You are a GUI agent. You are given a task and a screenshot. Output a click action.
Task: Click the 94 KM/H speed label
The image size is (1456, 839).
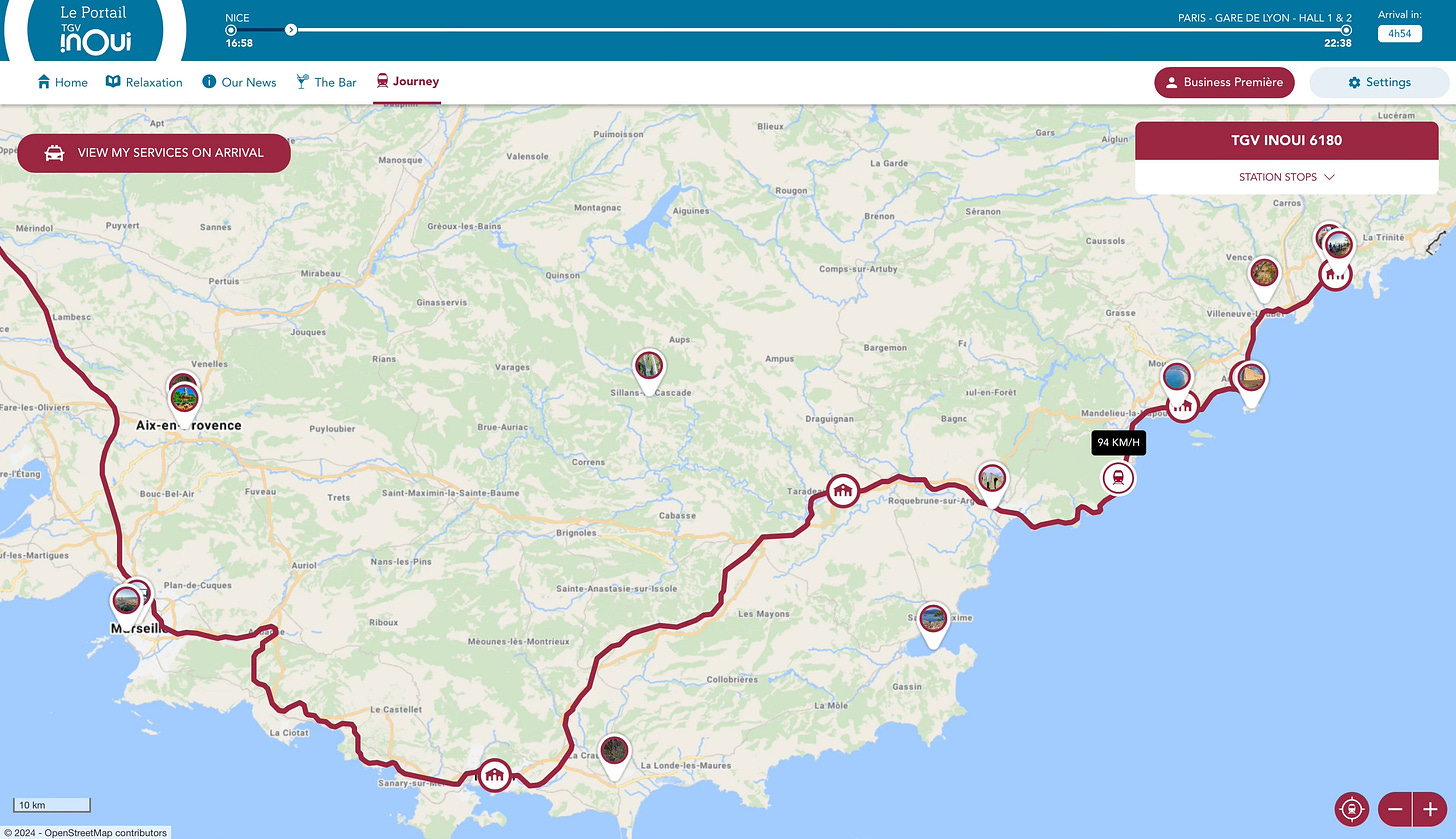1118,443
